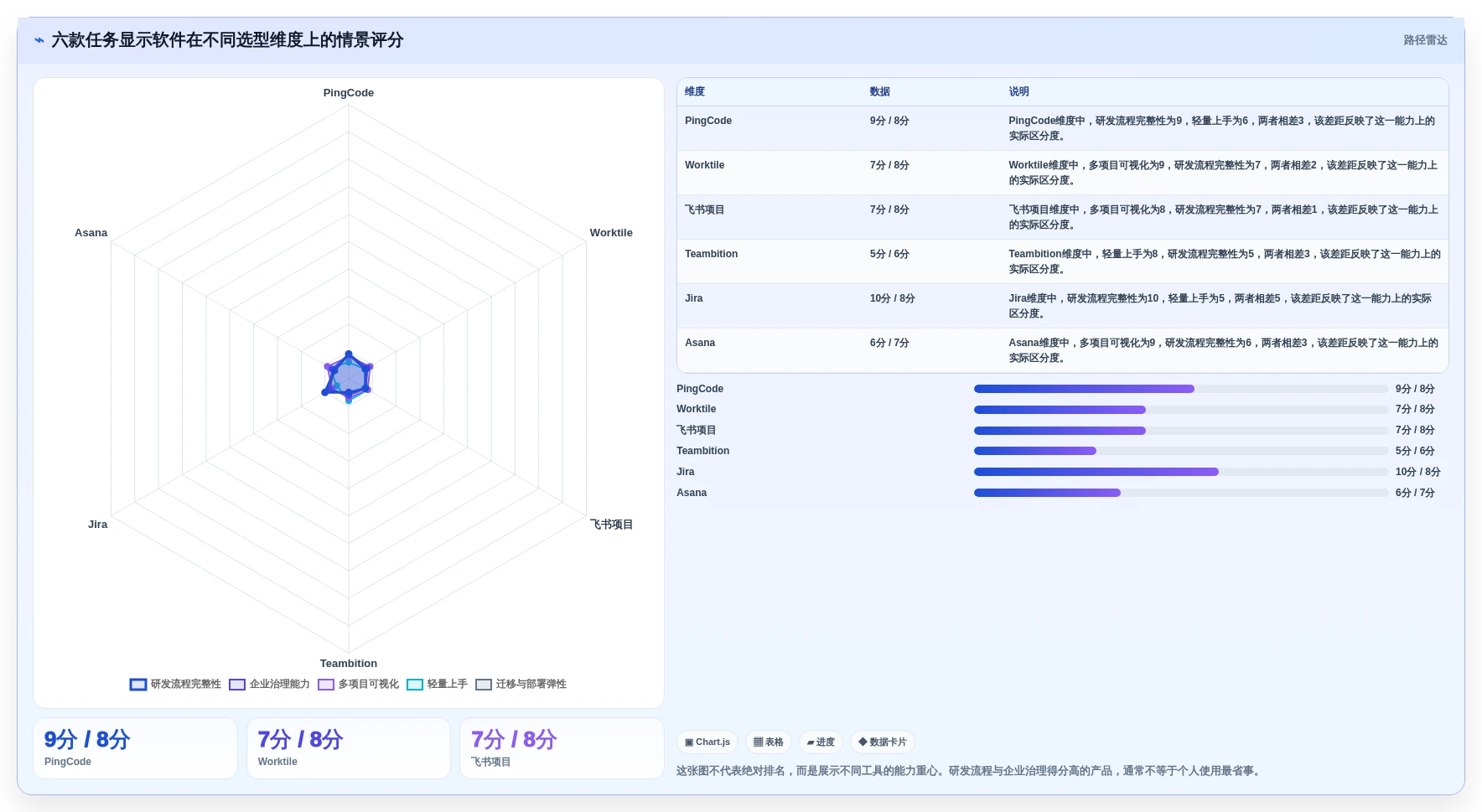Click the 维度 column header

(x=695, y=92)
